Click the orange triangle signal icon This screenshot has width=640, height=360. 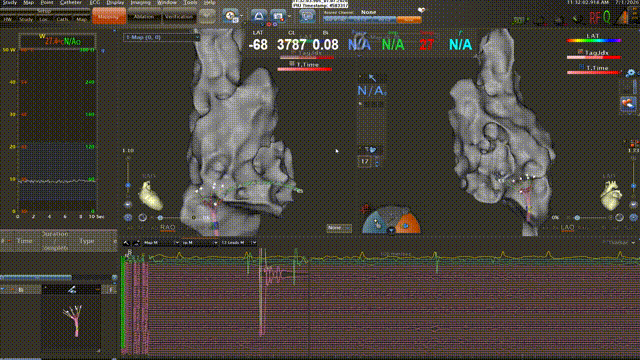tap(622, 17)
